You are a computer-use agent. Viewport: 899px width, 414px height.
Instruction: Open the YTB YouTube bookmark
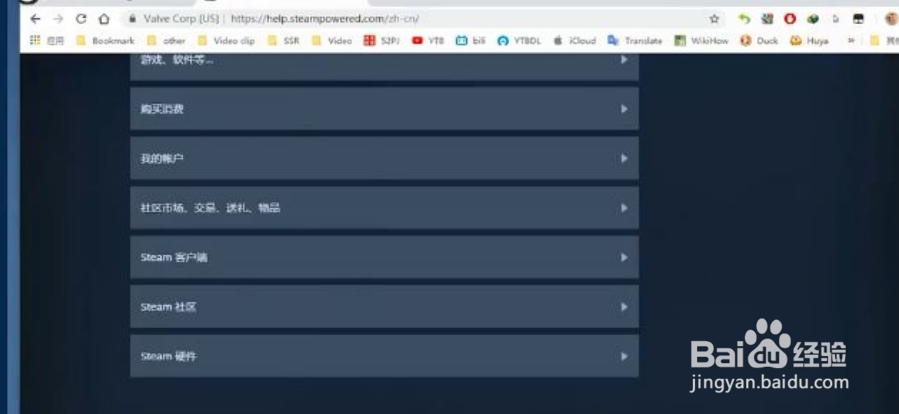(428, 41)
